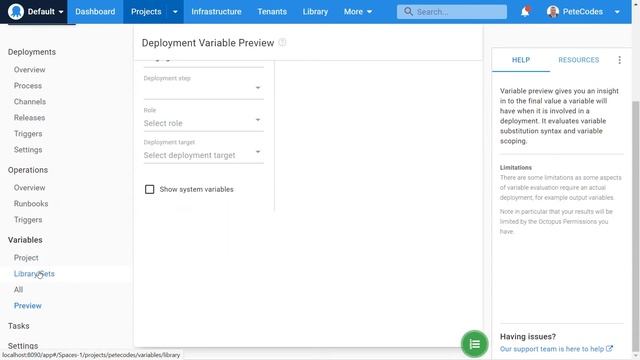Screen dimensions: 640x360
Task: Switch to the HELP tab
Action: pos(521,60)
